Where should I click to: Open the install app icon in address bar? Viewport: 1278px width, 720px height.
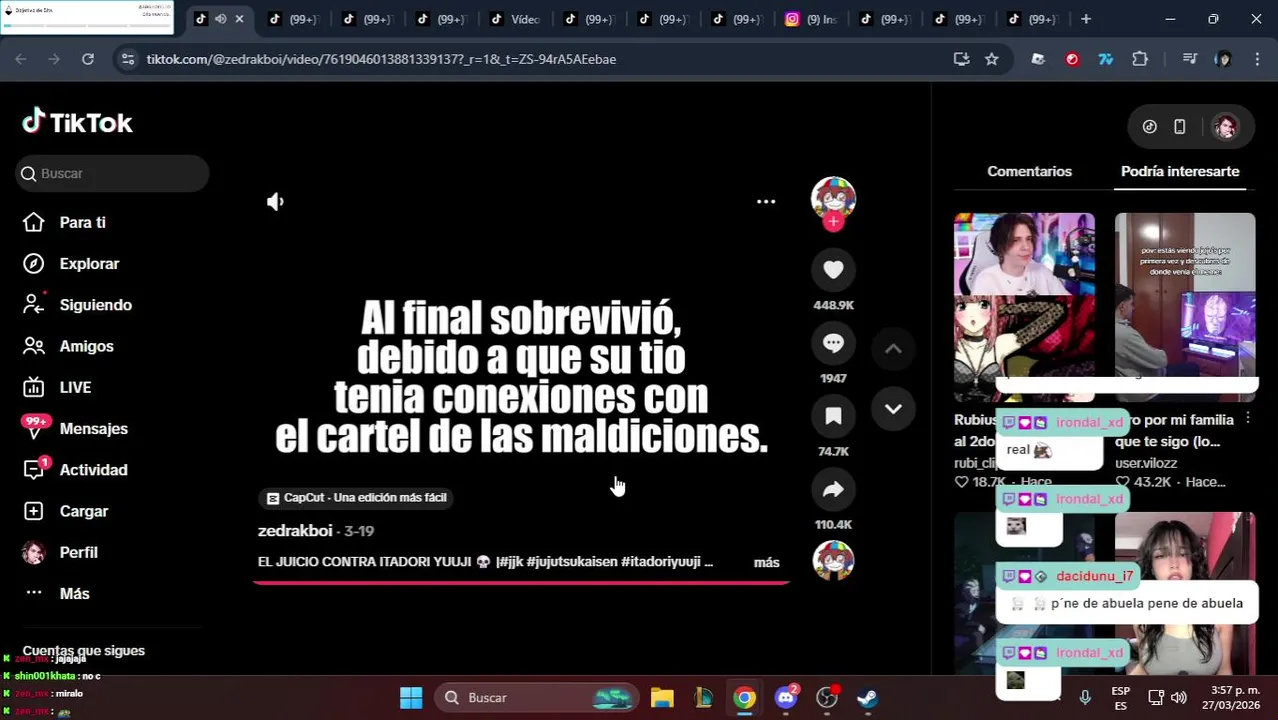(961, 59)
